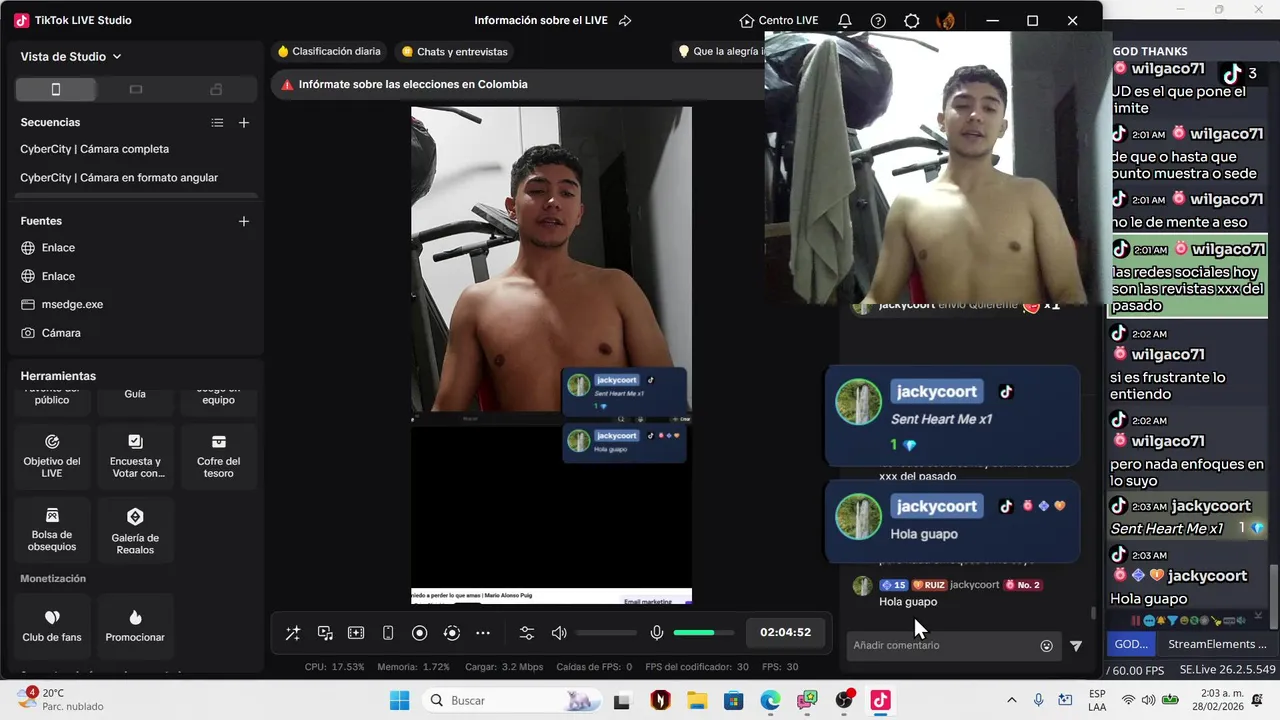Open the Secuencias list options icon

[217, 123]
